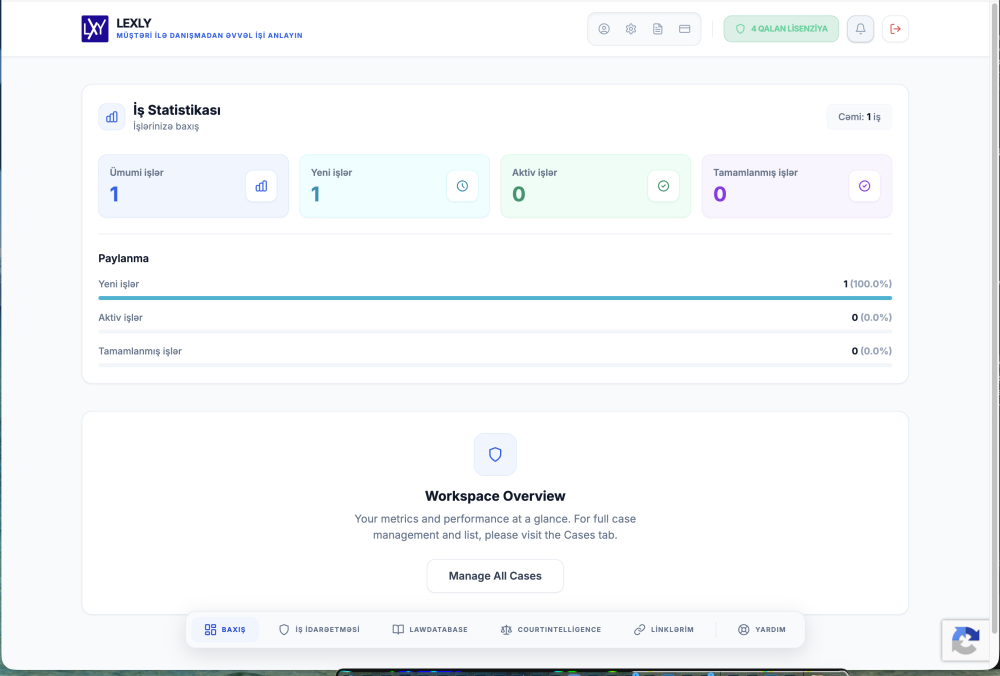Click the red logout icon
Screen dimensions: 1000x676
tap(895, 29)
